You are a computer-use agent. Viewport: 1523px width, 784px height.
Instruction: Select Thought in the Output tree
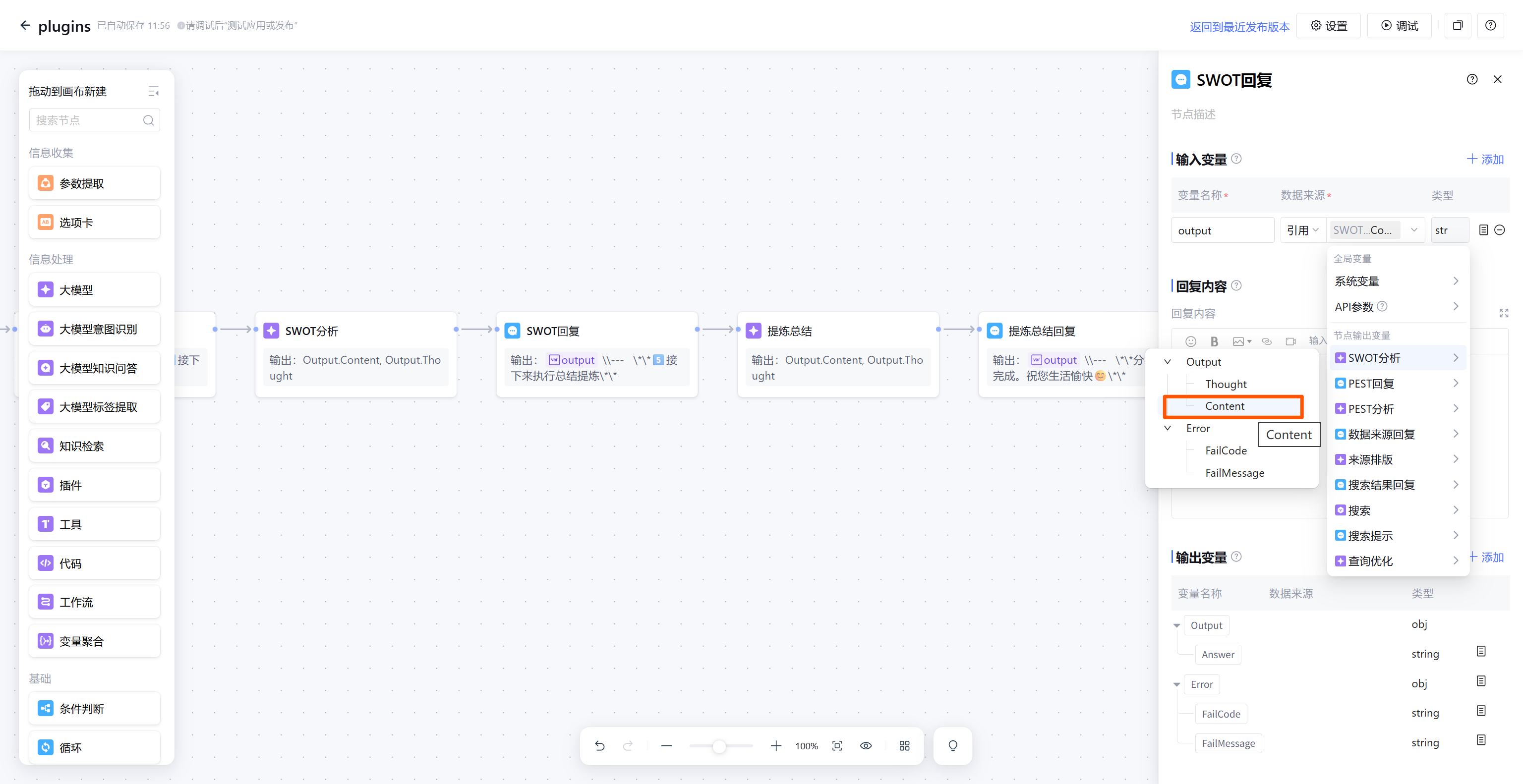click(x=1226, y=384)
